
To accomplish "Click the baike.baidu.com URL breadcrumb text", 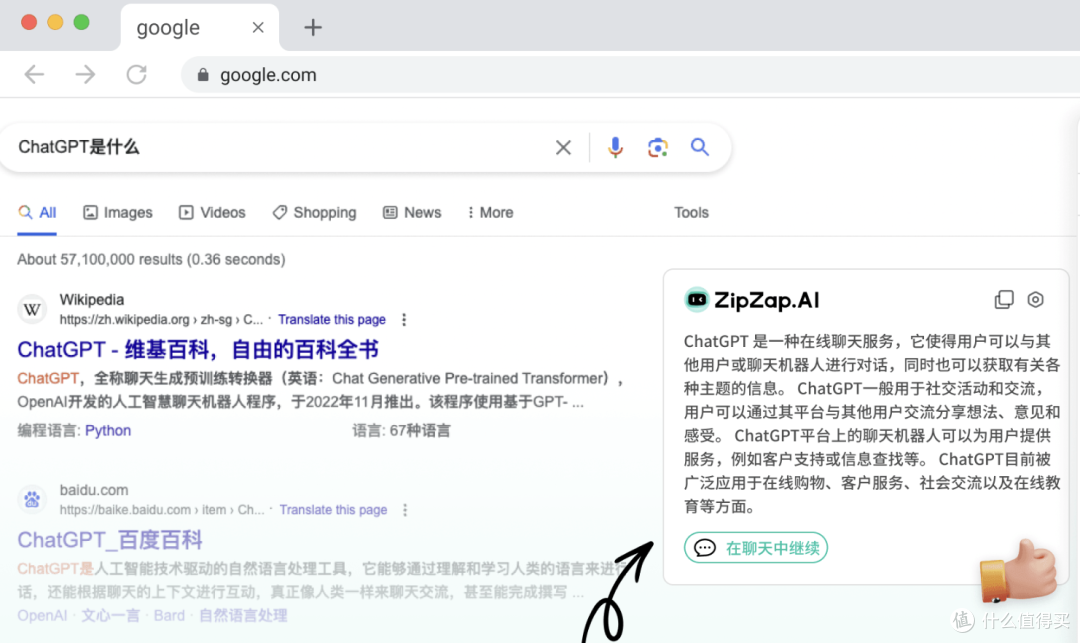I will [x=162, y=509].
